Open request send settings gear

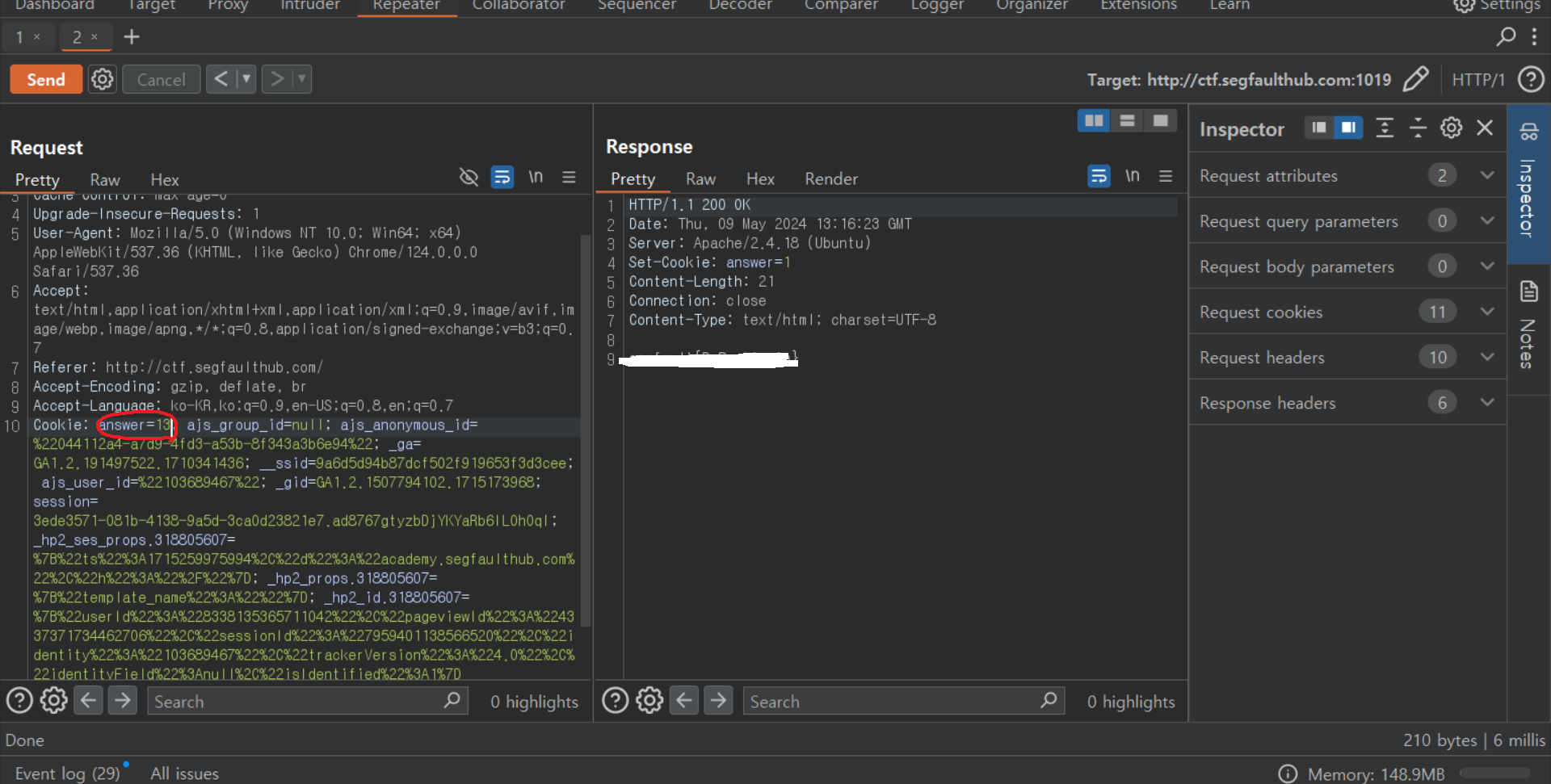102,79
